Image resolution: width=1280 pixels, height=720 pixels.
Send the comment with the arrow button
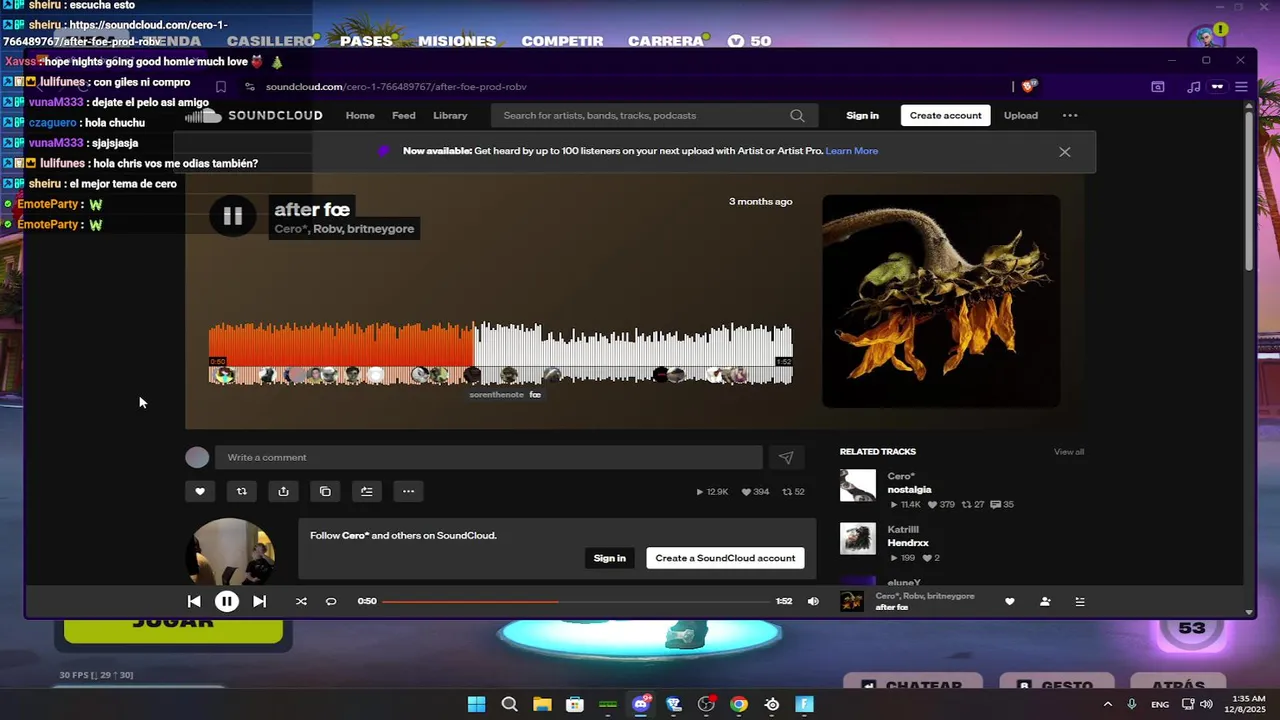click(786, 457)
